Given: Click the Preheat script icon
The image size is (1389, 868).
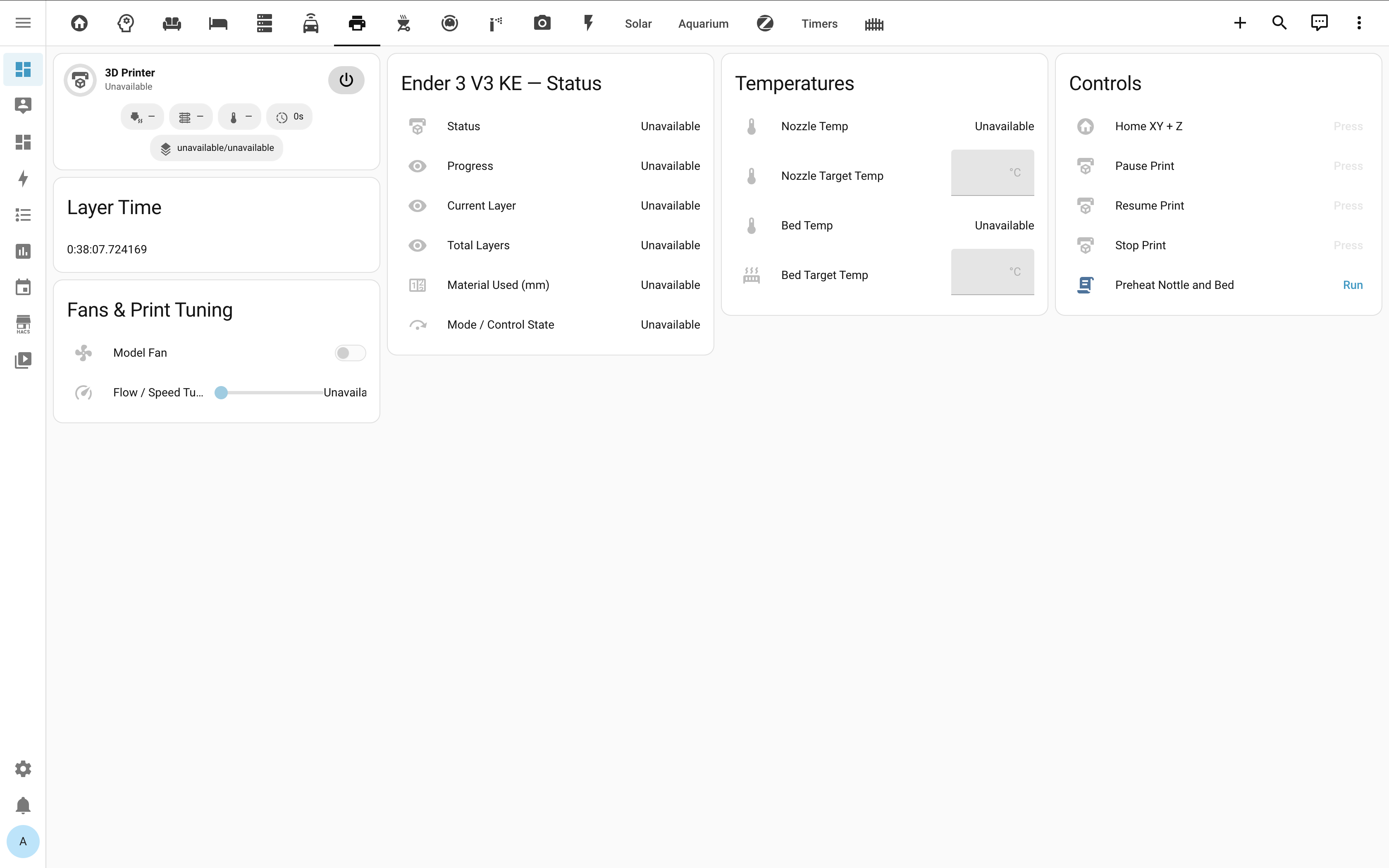Looking at the screenshot, I should point(1086,285).
